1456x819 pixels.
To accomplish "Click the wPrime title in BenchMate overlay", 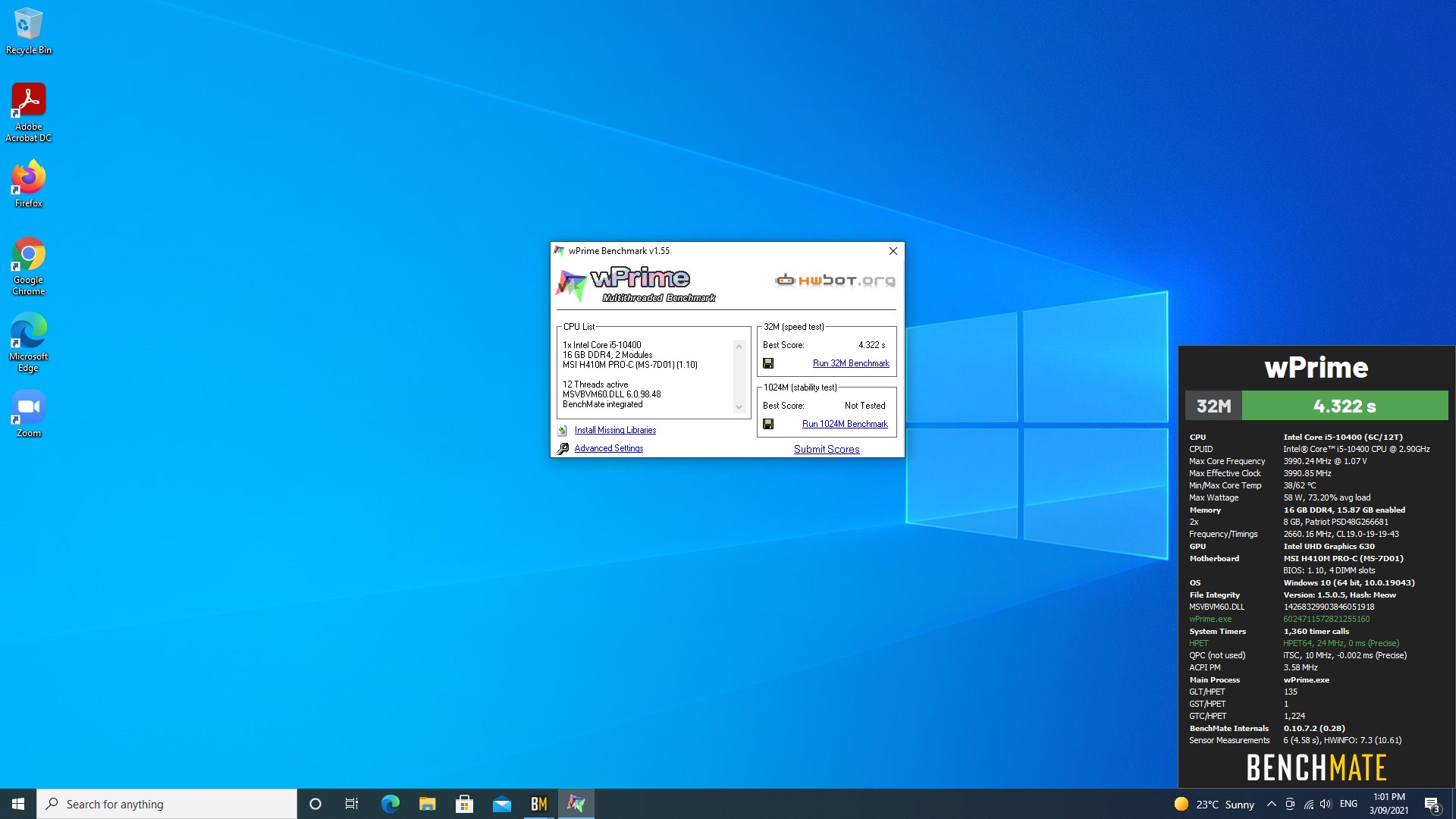I will [1316, 368].
